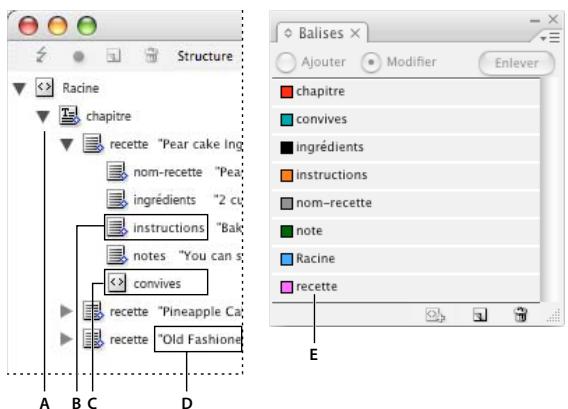Click the trash icon in Structure toolbar
This screenshot has width=568, height=409.
151,55
